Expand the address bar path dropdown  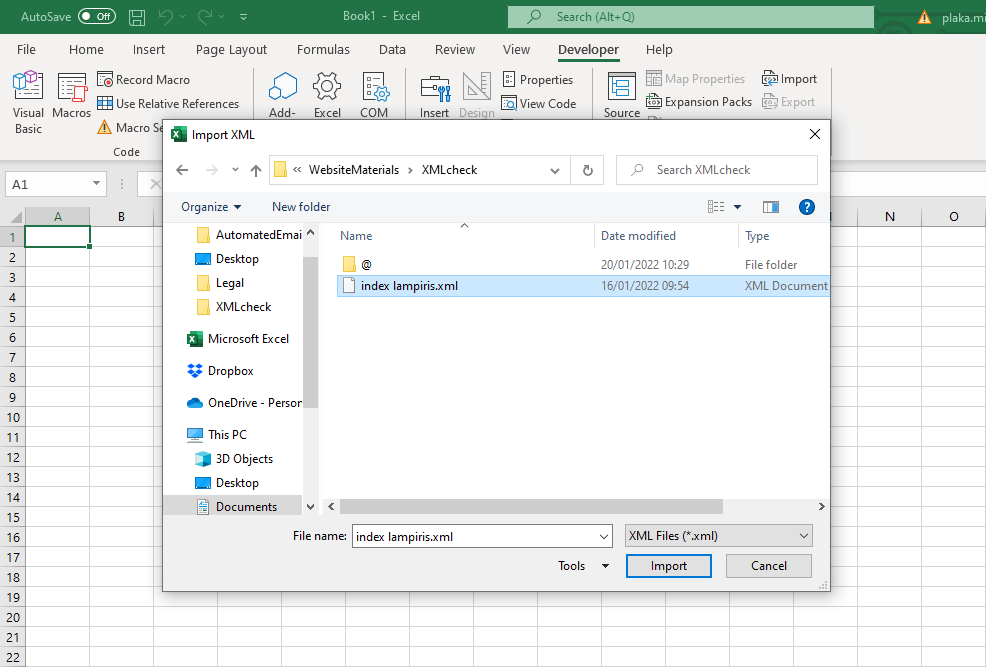click(x=555, y=170)
